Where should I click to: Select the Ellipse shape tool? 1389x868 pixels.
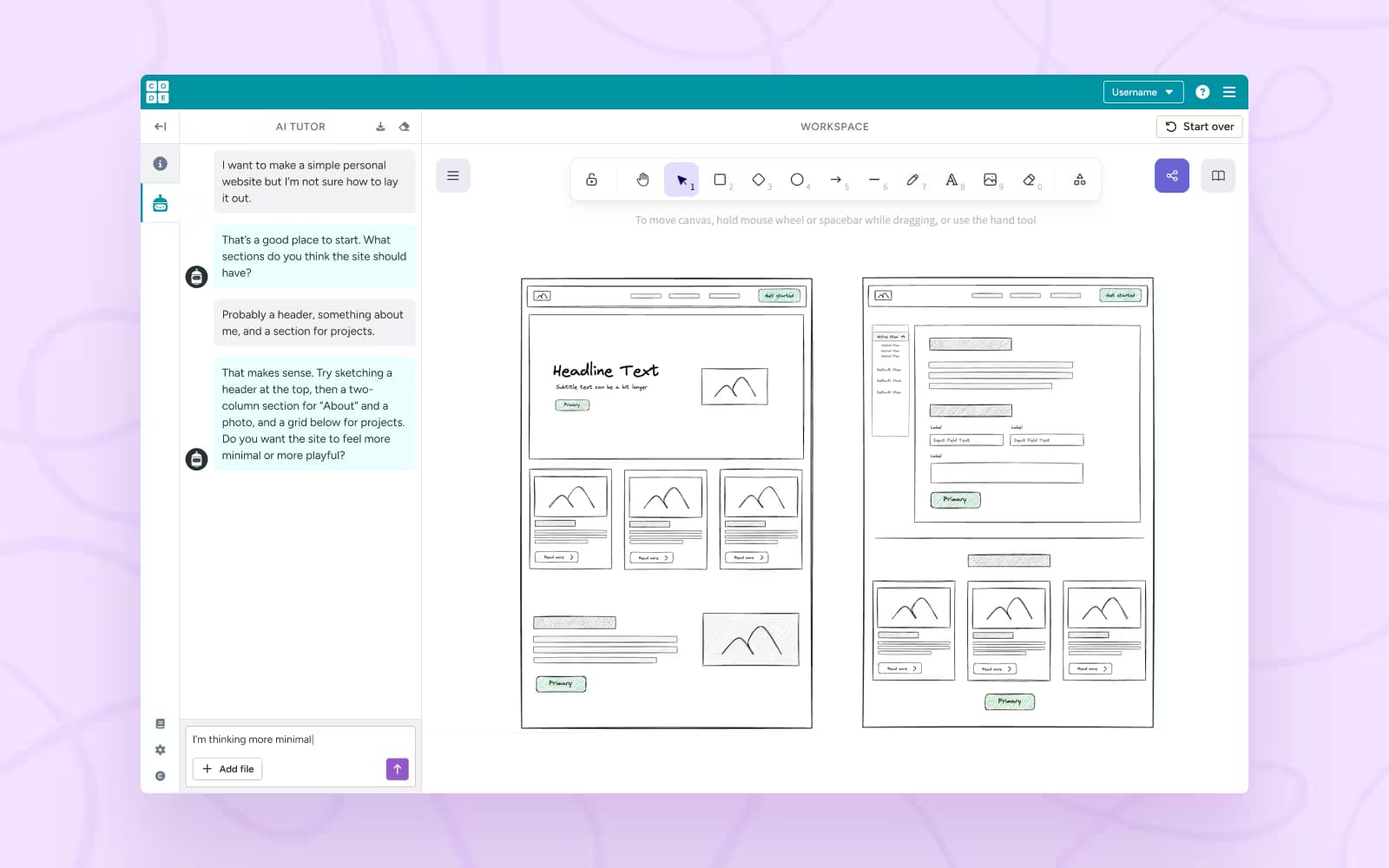[x=797, y=180]
